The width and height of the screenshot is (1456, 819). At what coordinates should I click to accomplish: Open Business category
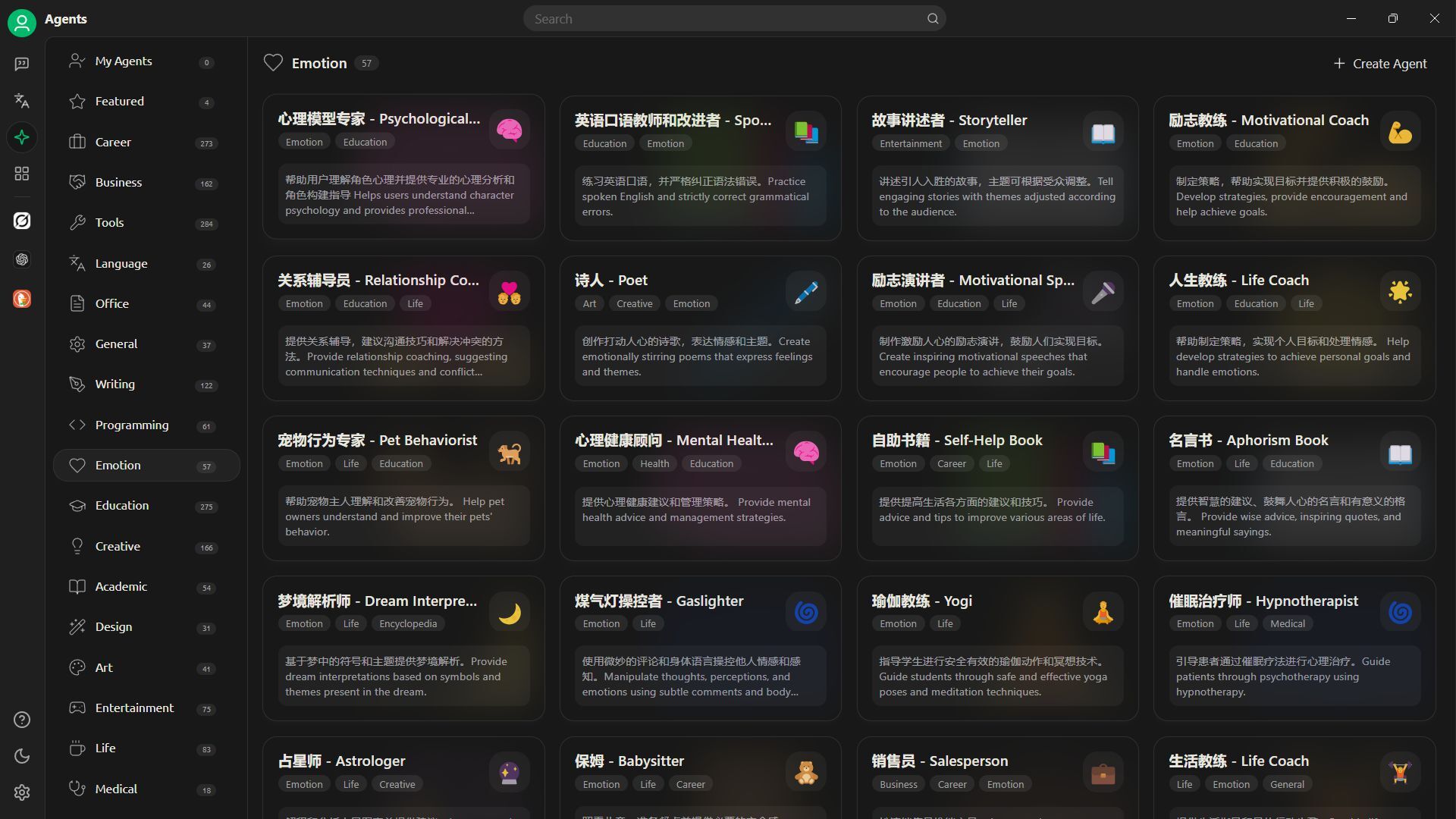(146, 183)
